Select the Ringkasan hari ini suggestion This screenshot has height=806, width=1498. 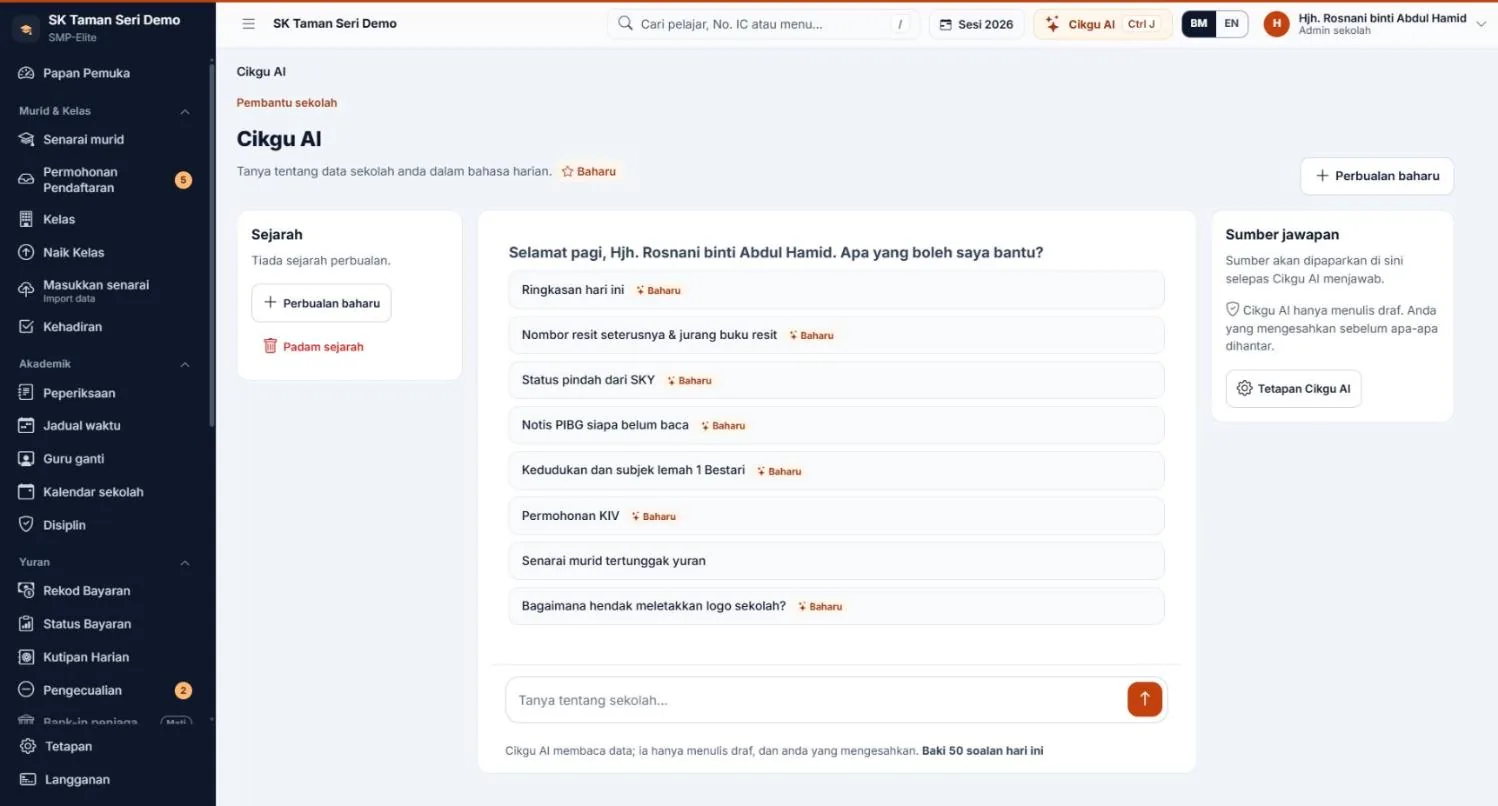coord(836,290)
